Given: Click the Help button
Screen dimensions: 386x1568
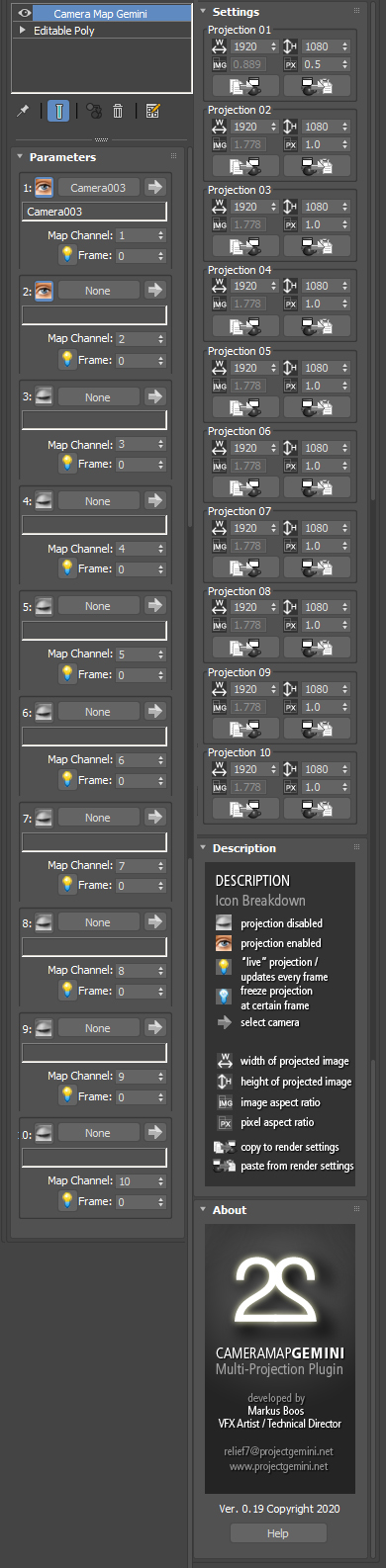Looking at the screenshot, I should tap(278, 1533).
